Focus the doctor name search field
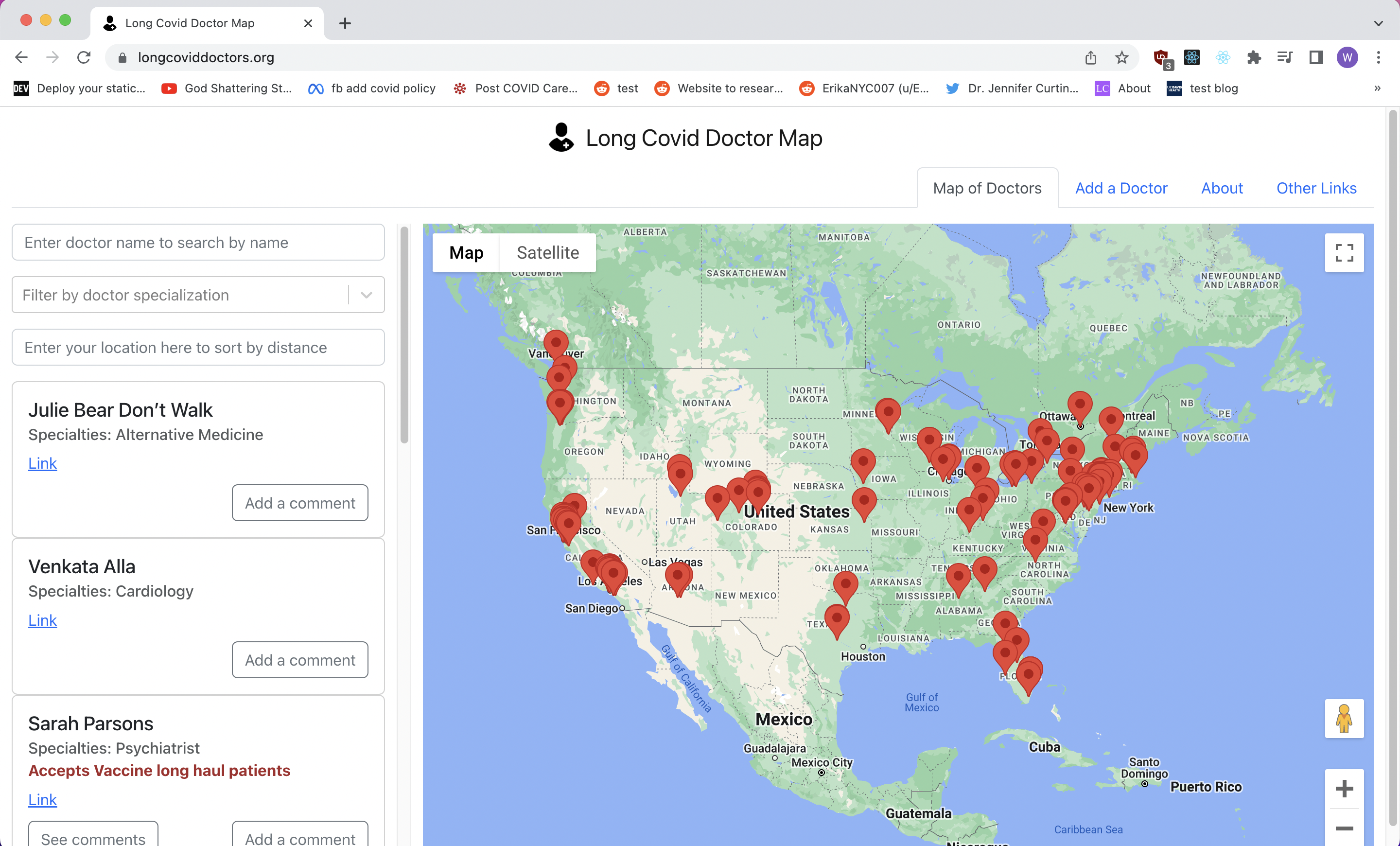Image resolution: width=1400 pixels, height=846 pixels. [198, 243]
